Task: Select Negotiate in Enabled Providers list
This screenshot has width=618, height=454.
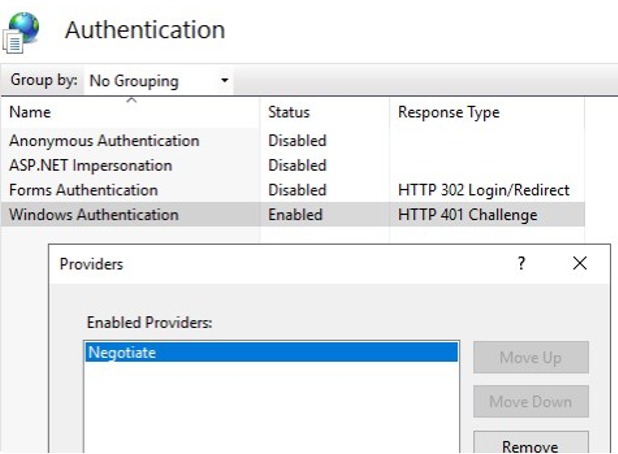Action: (272, 352)
